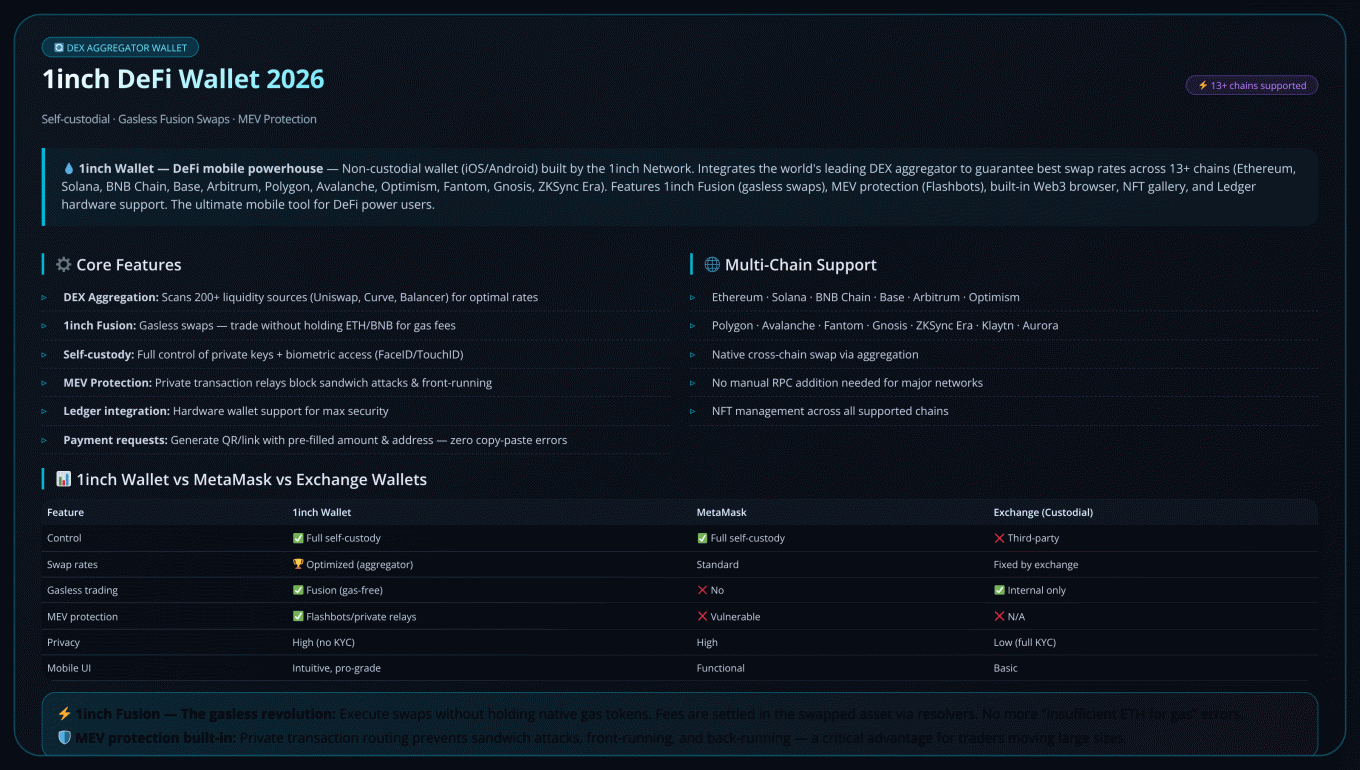Click the 1inch Wallet column header
This screenshot has height=770, width=1360.
click(322, 513)
